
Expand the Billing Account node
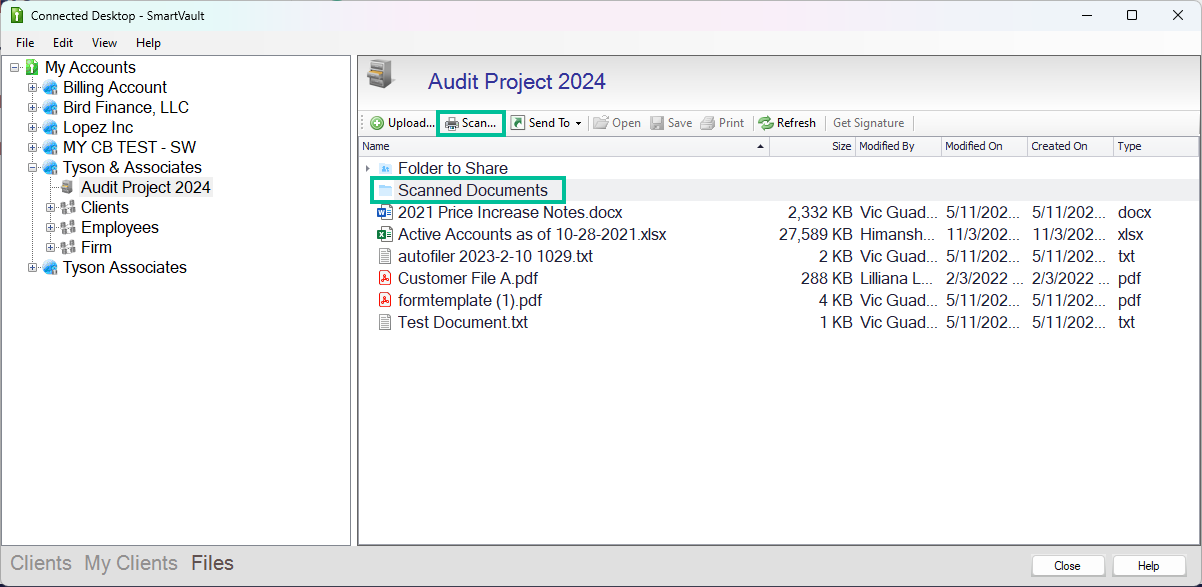coord(32,87)
